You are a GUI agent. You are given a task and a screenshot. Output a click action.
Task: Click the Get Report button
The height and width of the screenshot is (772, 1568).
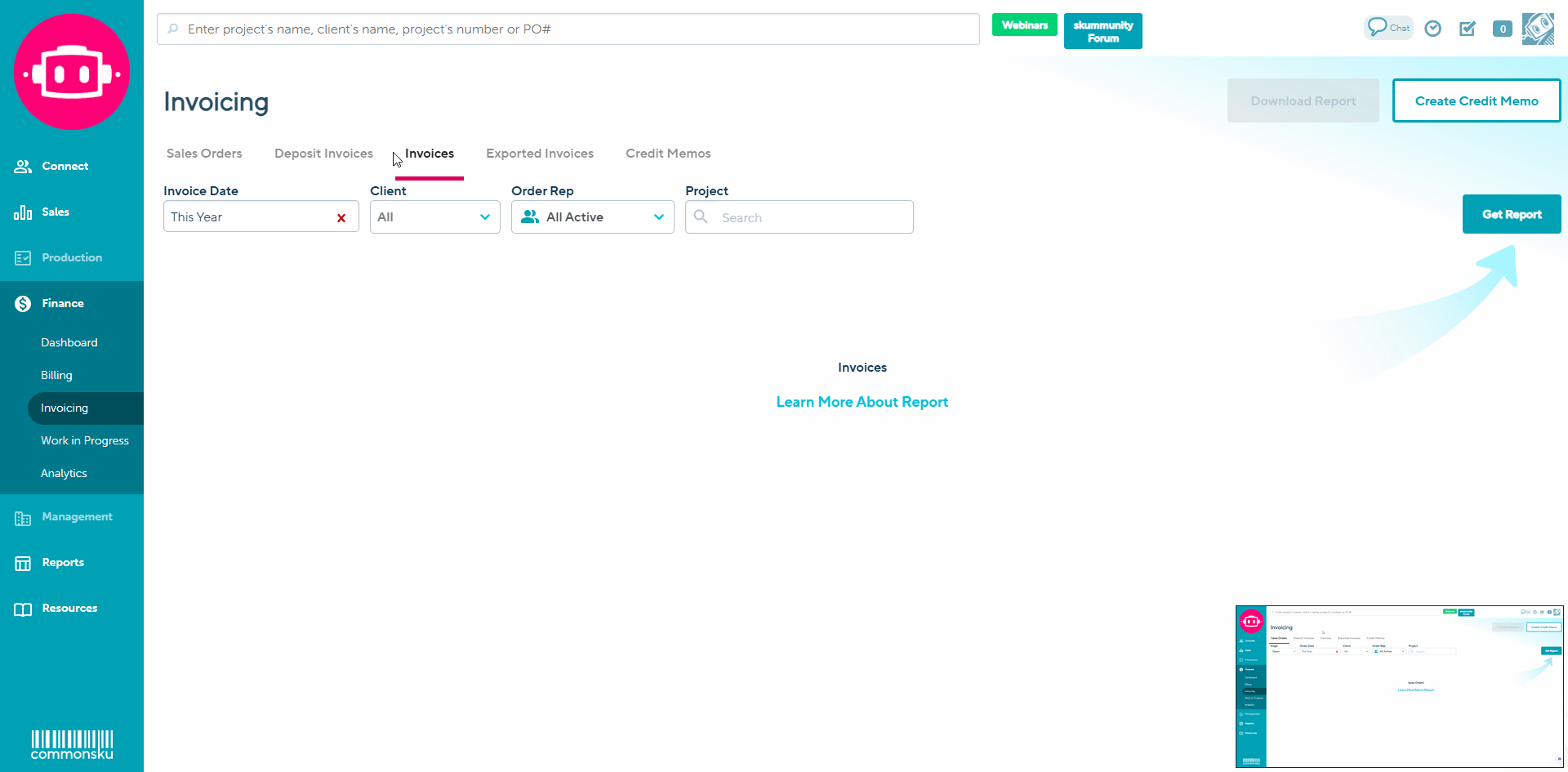tap(1511, 214)
